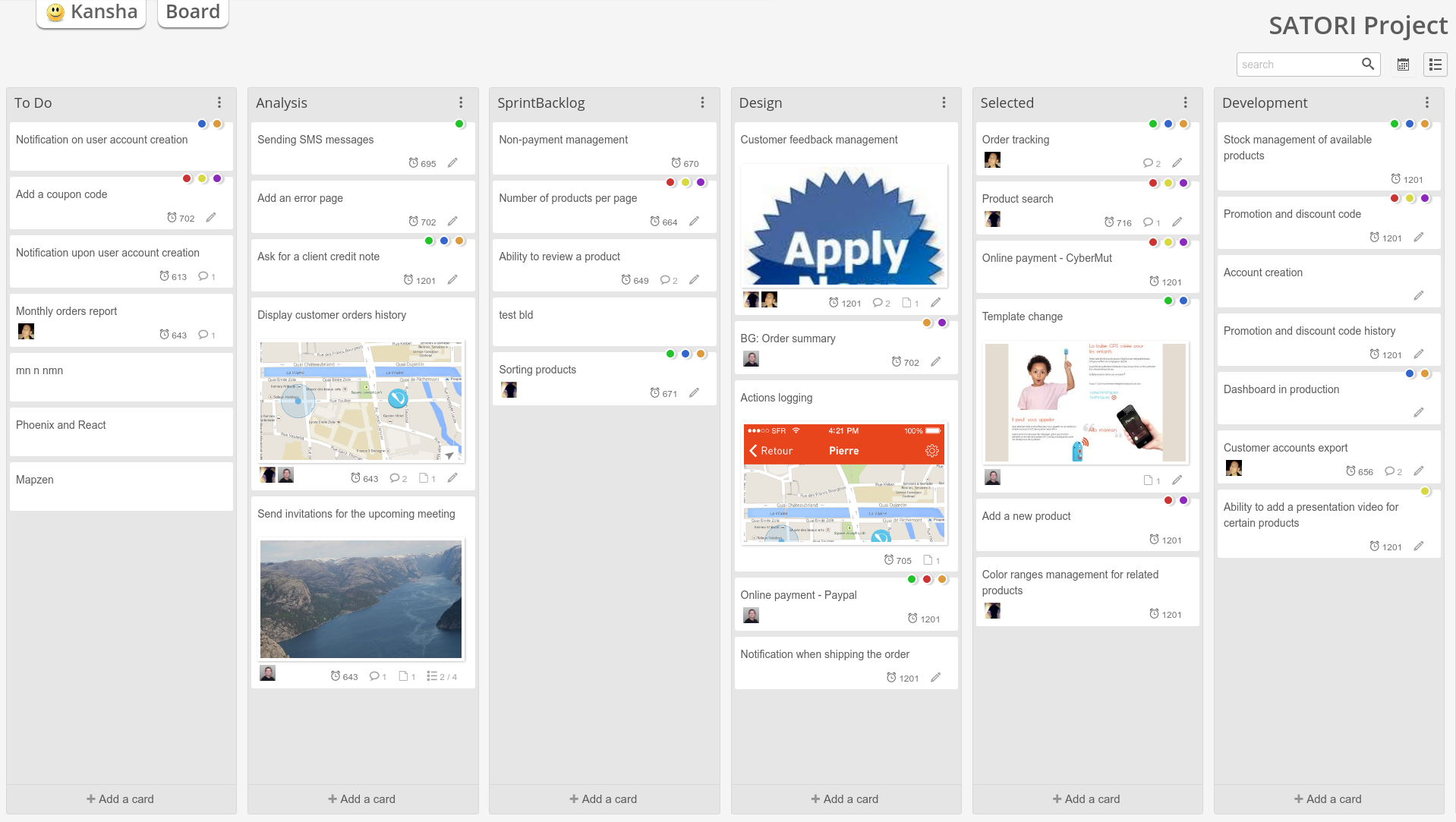Screen dimensions: 1456x822
Task: Open To Do column options menu
Action: (219, 102)
